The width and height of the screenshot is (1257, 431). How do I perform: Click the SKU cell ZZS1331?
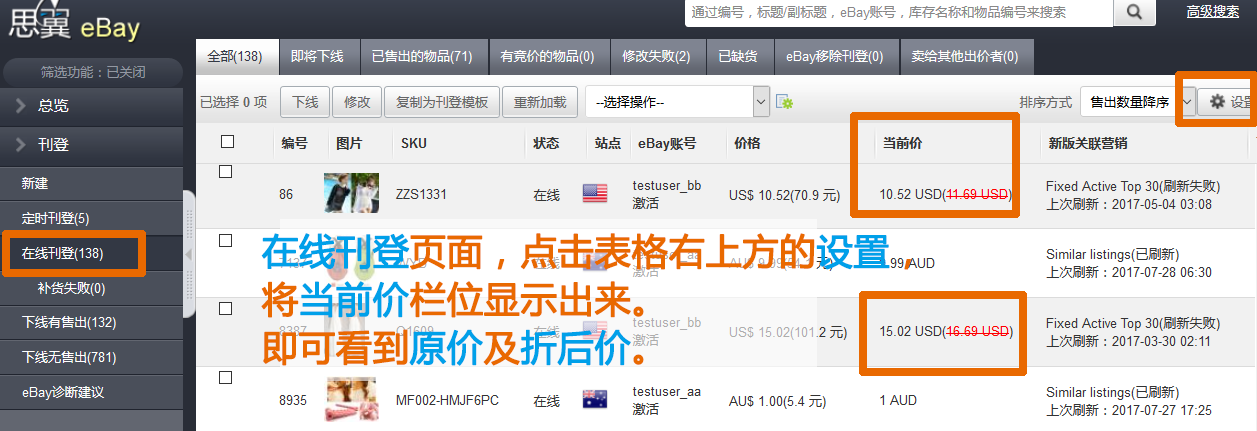pos(421,194)
